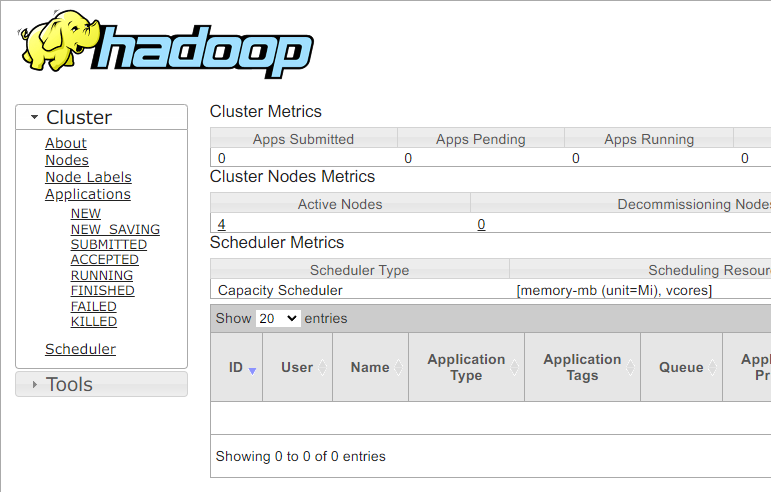This screenshot has height=492, width=771.
Task: Expand the Tools section
Action: coord(101,384)
